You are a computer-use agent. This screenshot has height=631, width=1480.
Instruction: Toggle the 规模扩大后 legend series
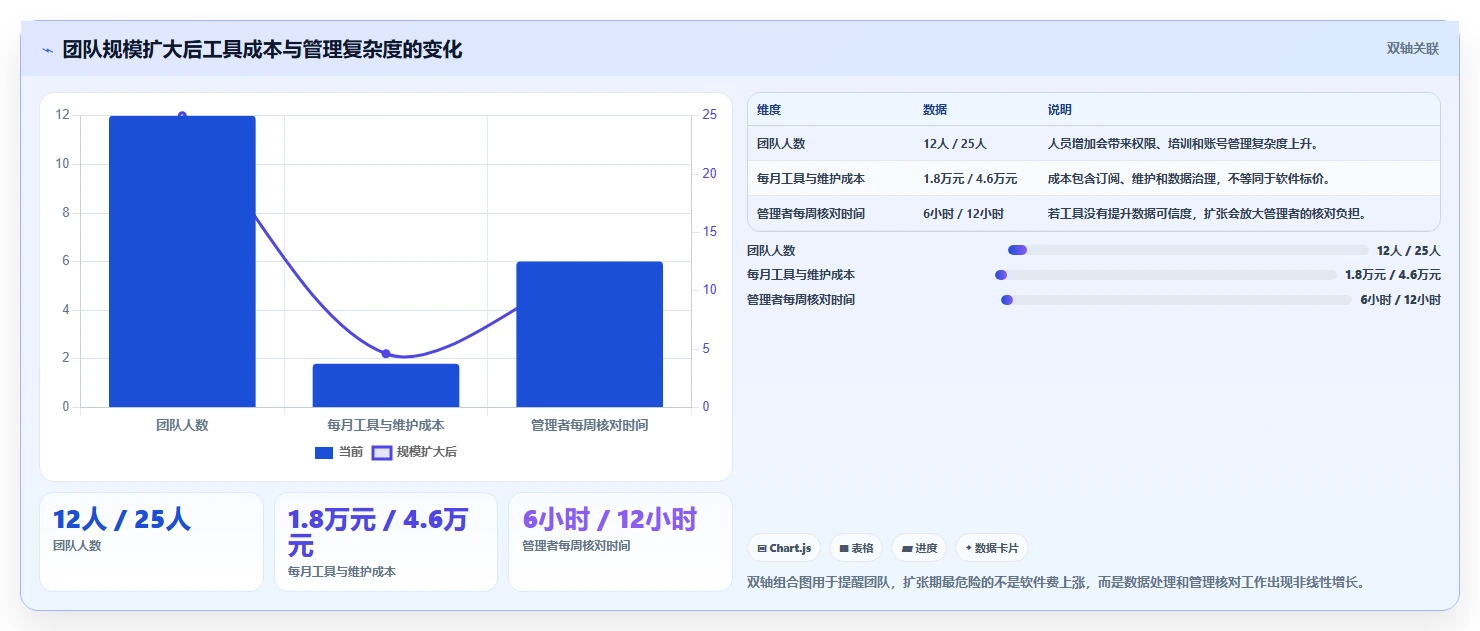pos(414,452)
